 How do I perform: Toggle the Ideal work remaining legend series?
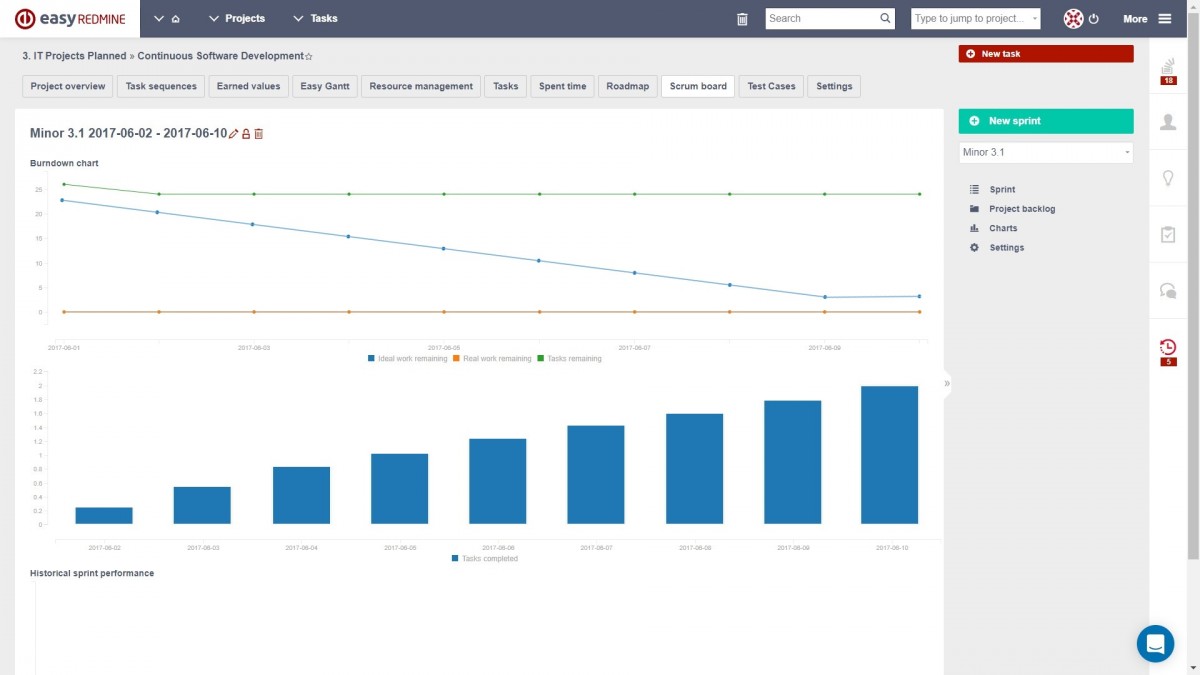tap(408, 358)
